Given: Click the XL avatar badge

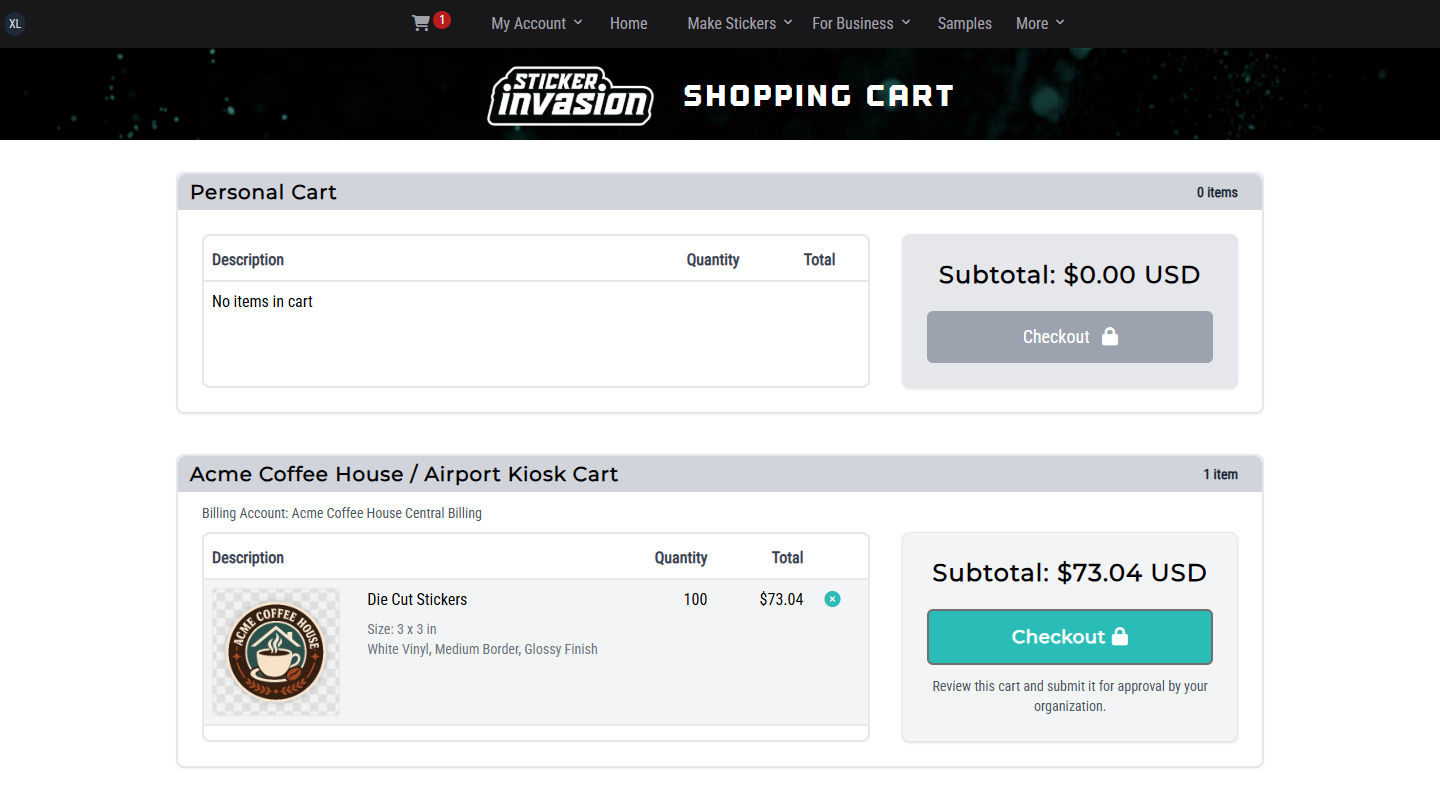Looking at the screenshot, I should (x=15, y=23).
